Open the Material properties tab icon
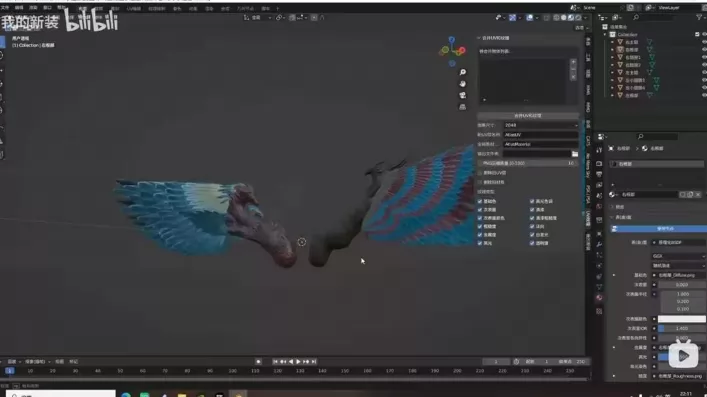Viewport: 707px width, 397px height. point(599,298)
